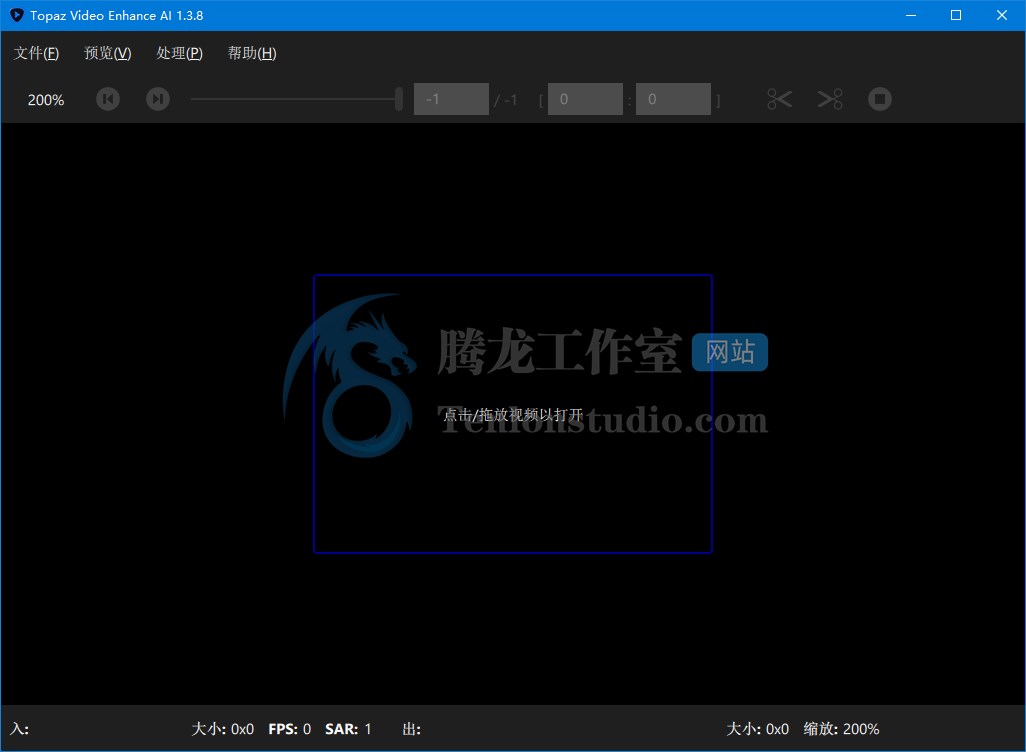Image resolution: width=1026 pixels, height=752 pixels.
Task: Click the SAR: 1 status entry
Action: click(348, 728)
